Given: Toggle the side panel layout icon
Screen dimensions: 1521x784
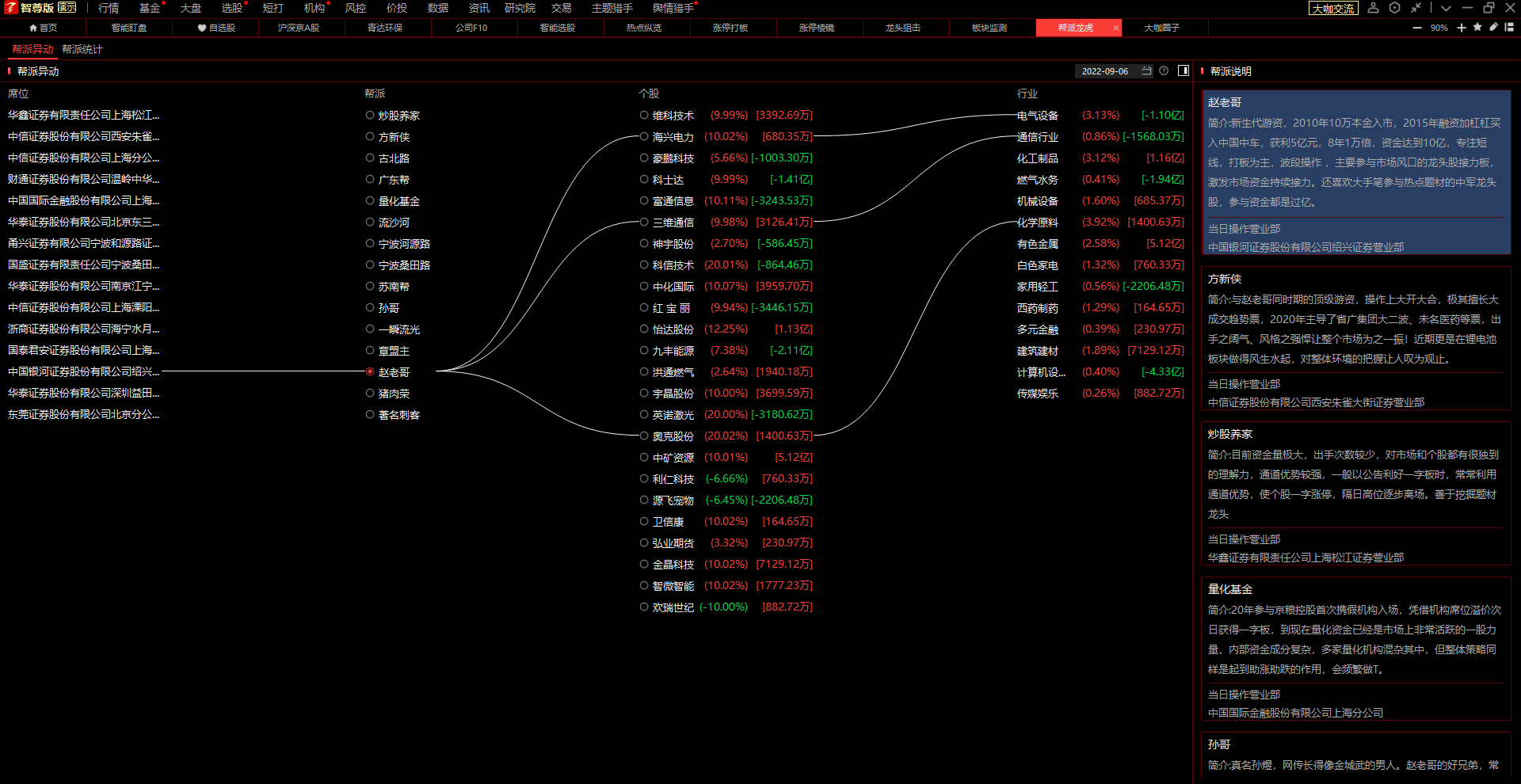Looking at the screenshot, I should 1184,71.
